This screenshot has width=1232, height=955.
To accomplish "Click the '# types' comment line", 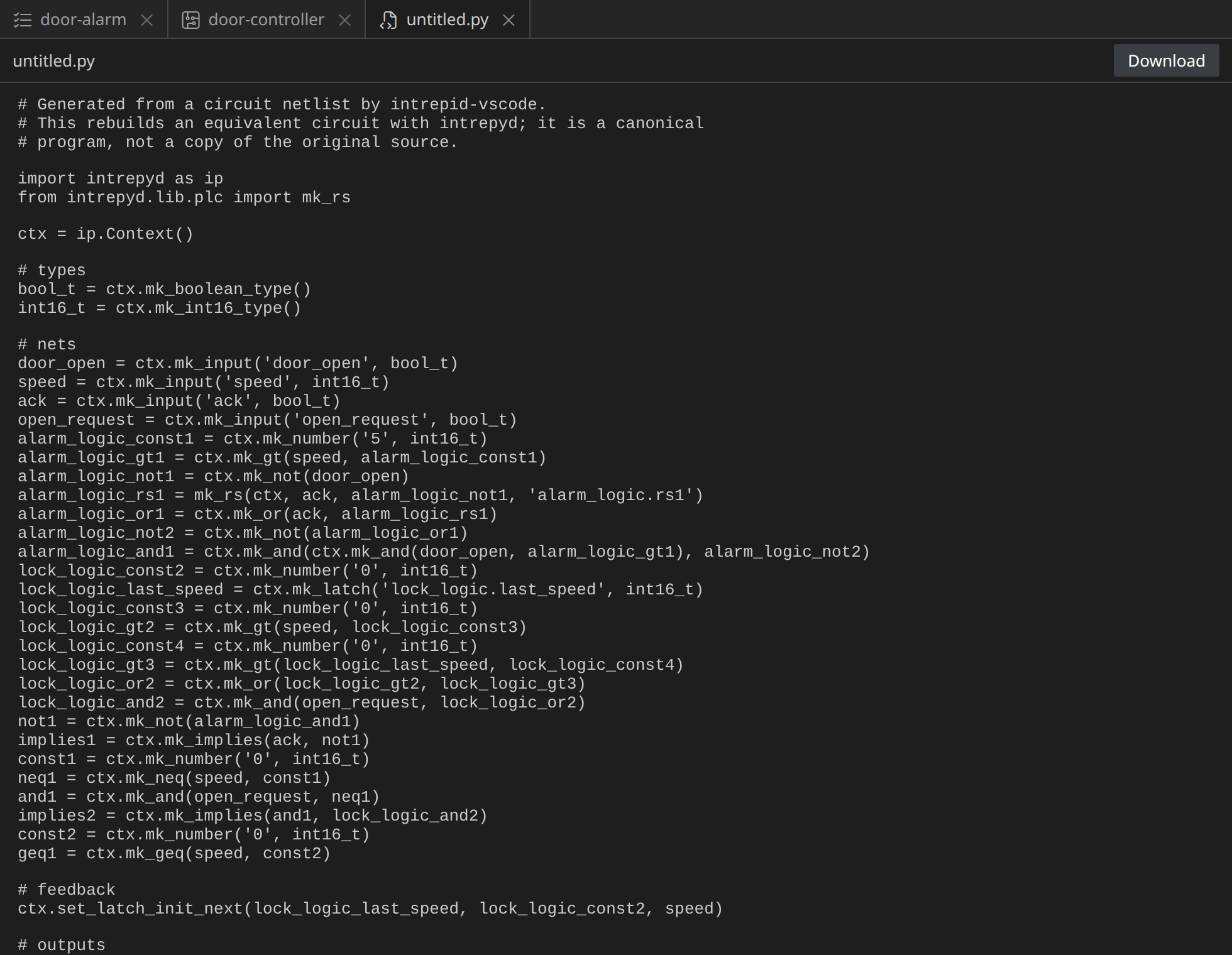I will tap(52, 270).
